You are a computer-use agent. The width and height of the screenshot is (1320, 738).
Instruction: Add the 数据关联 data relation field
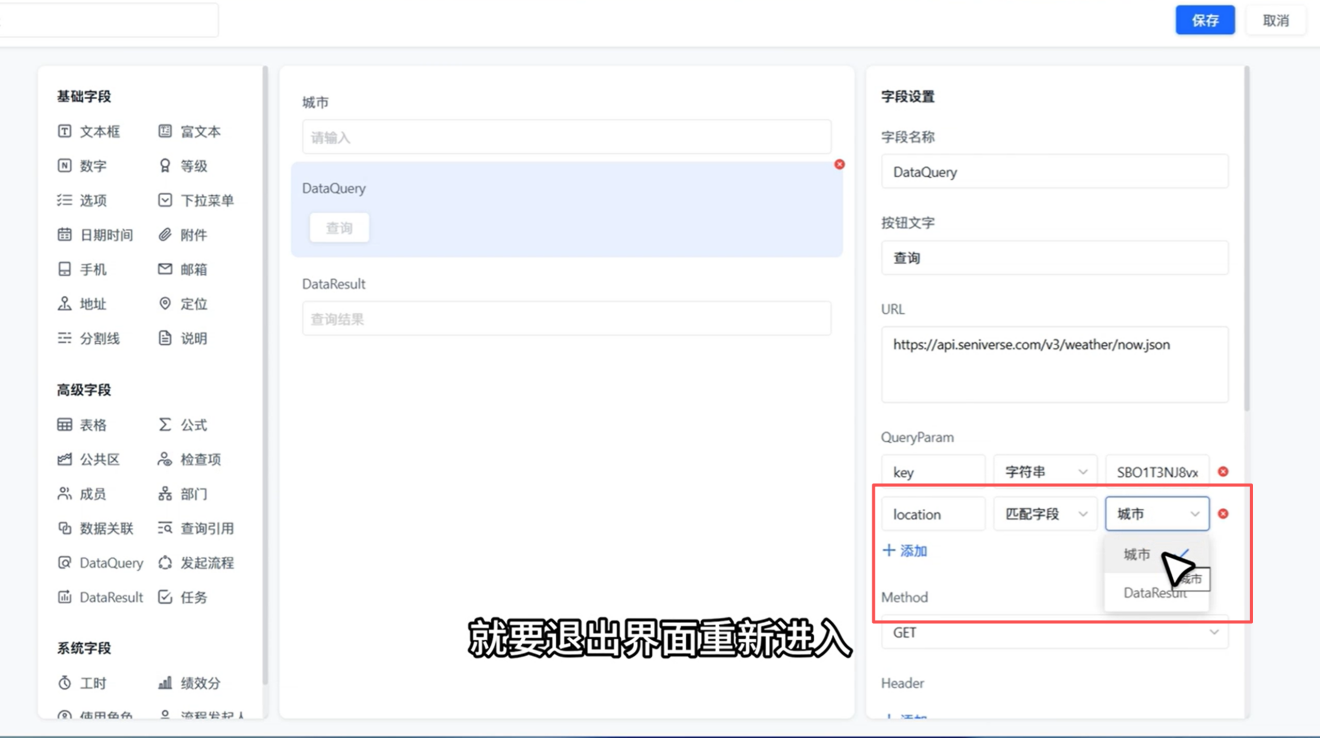click(x=95, y=528)
